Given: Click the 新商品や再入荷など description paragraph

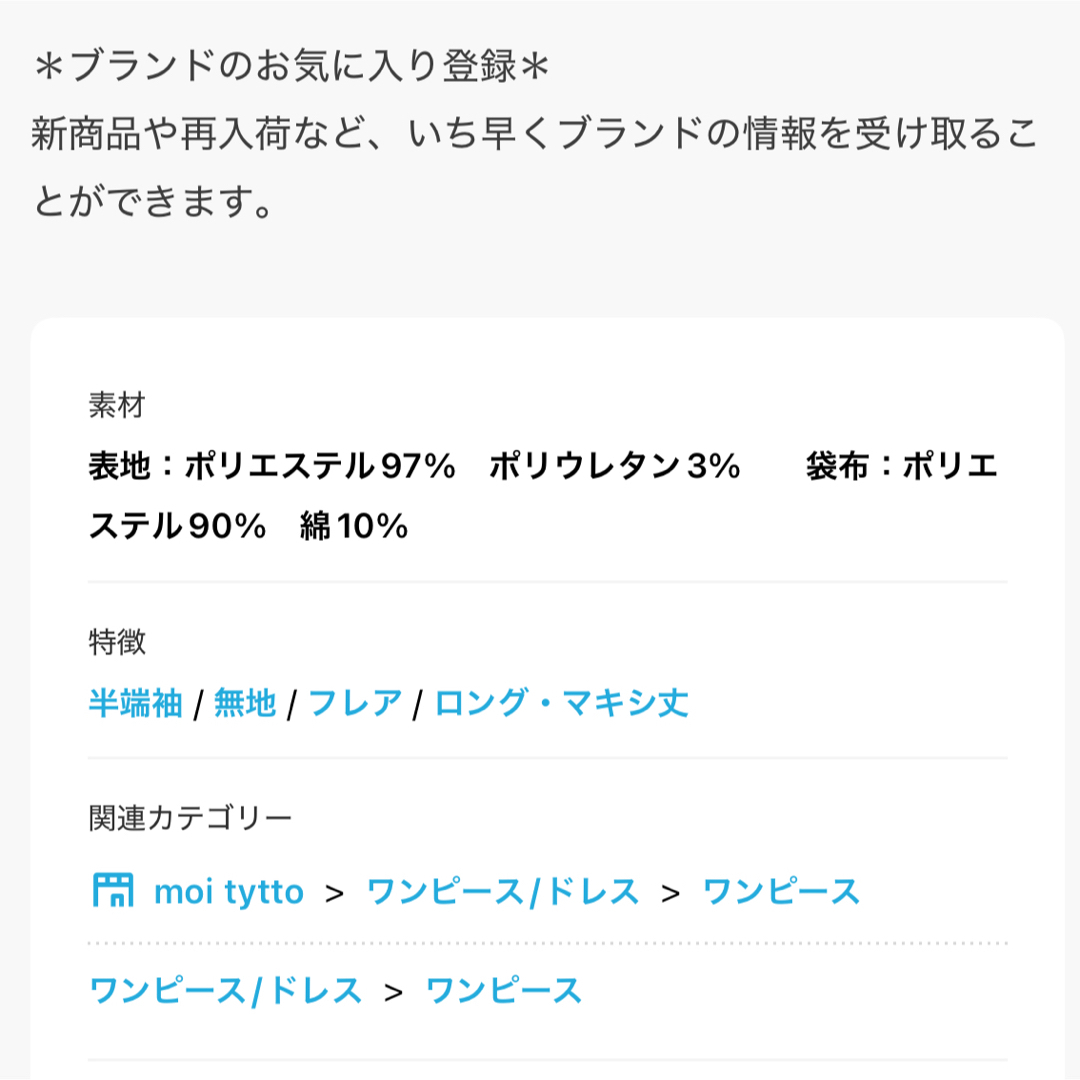Looking at the screenshot, I should tap(534, 167).
